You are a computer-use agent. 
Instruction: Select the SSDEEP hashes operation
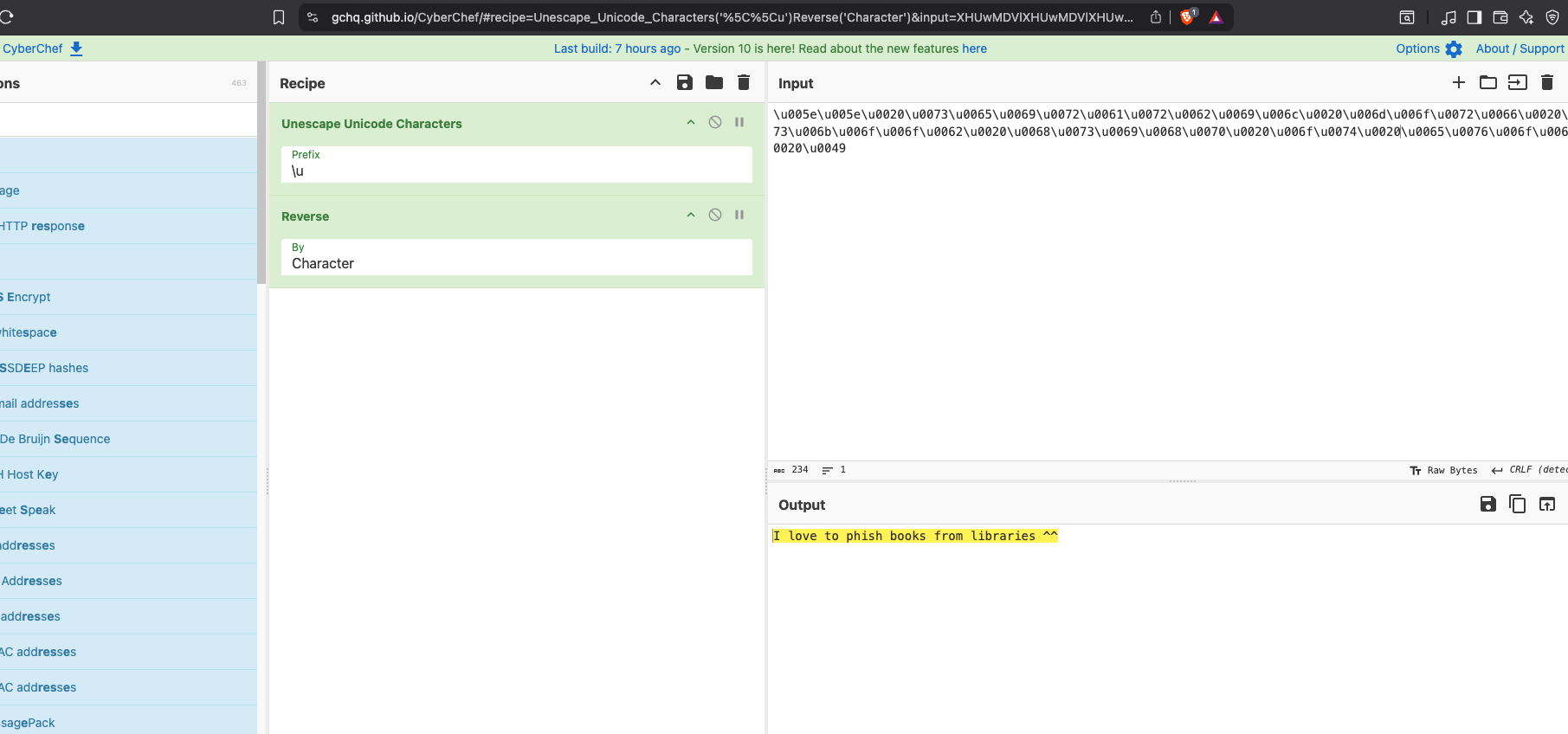pyautogui.click(x=128, y=368)
